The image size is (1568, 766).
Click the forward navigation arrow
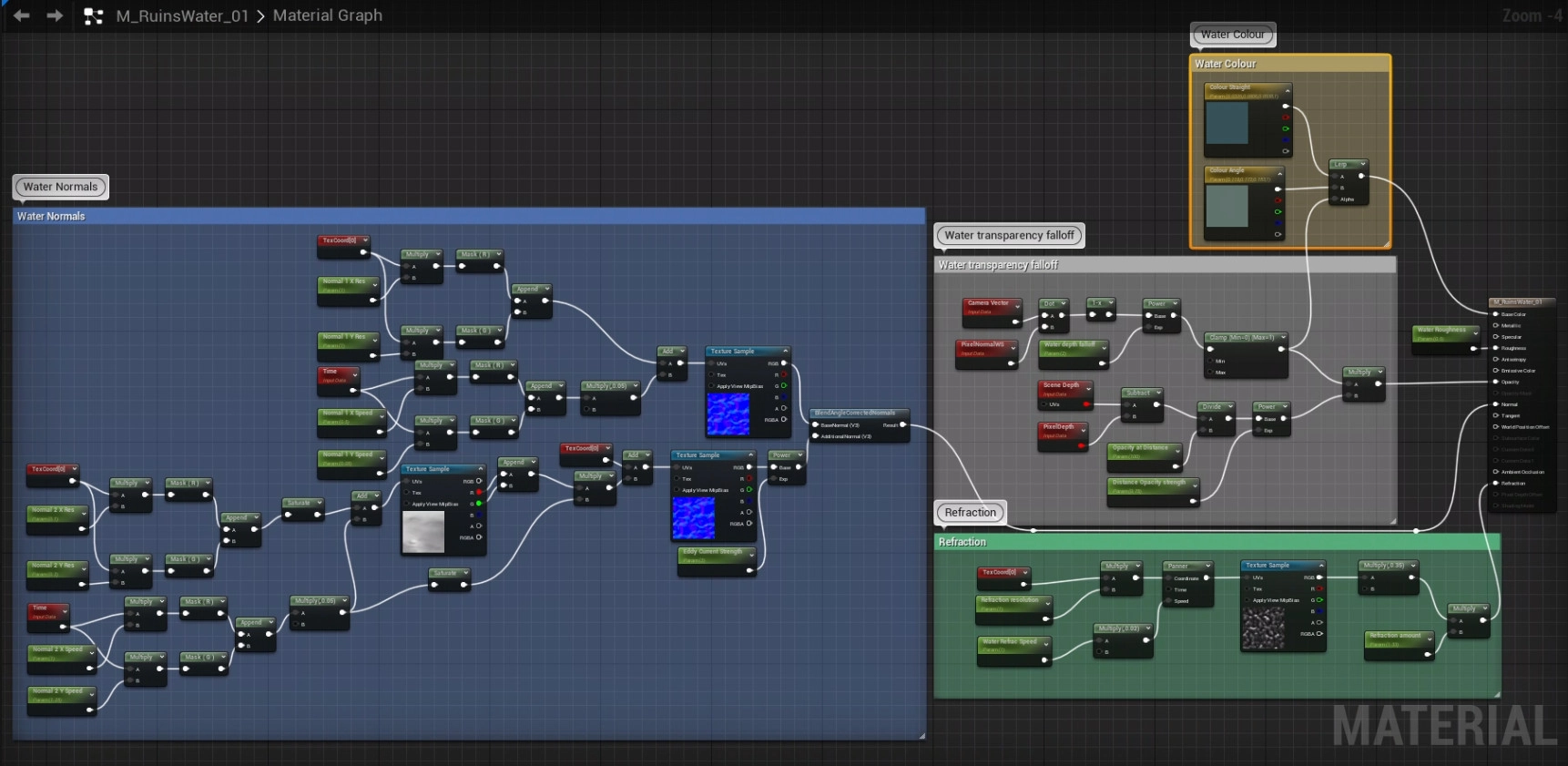point(55,15)
